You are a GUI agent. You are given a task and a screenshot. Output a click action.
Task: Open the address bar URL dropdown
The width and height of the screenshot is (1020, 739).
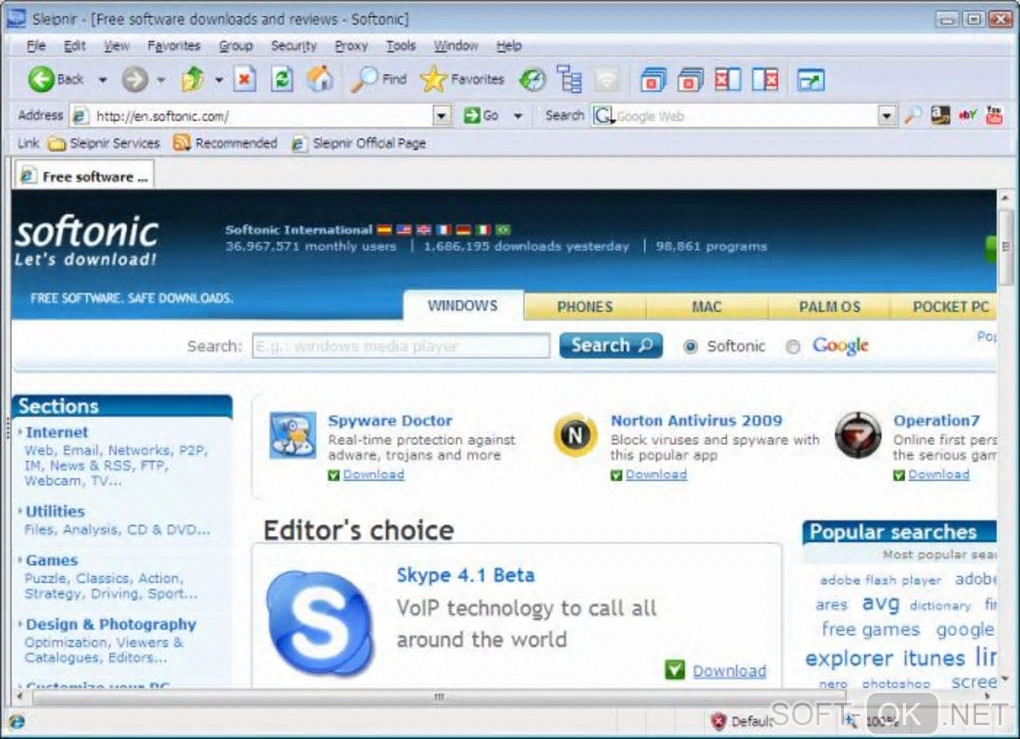tap(442, 116)
